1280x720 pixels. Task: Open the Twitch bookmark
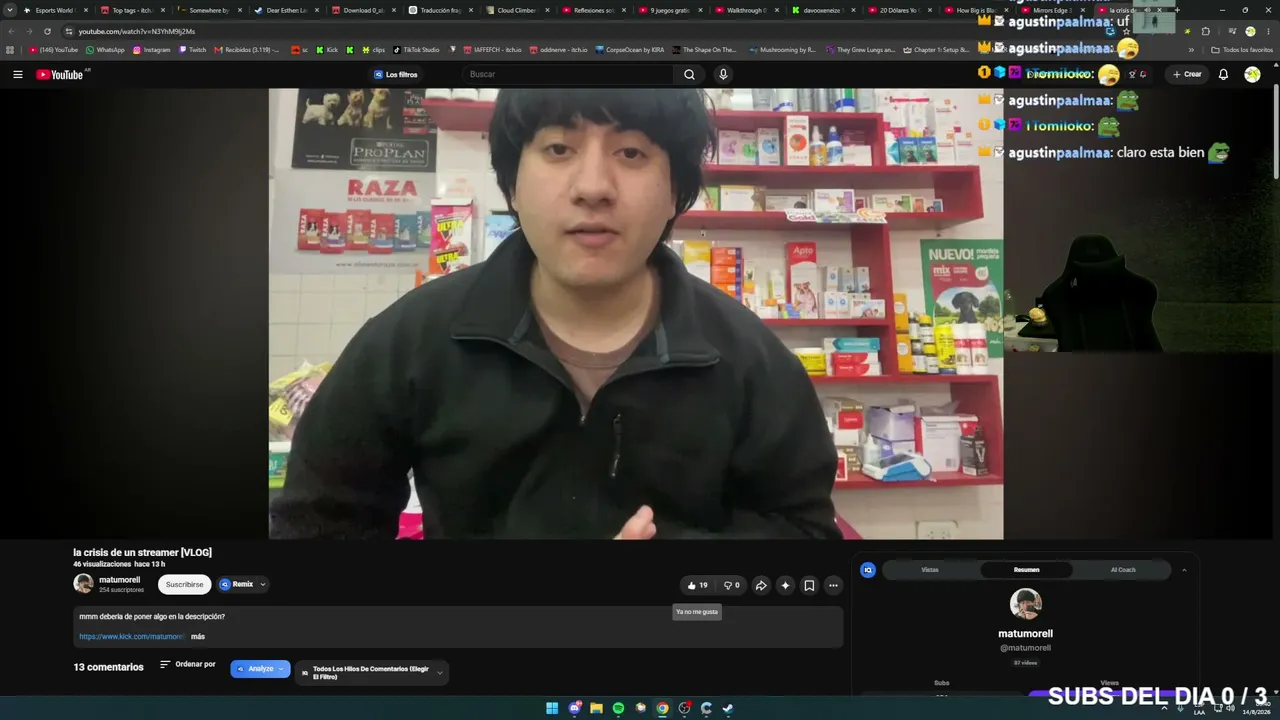[192, 50]
